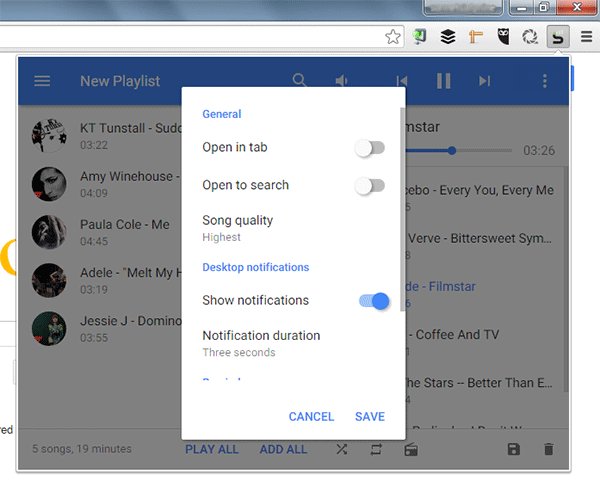Enable the Open in tab switch

coord(370,148)
